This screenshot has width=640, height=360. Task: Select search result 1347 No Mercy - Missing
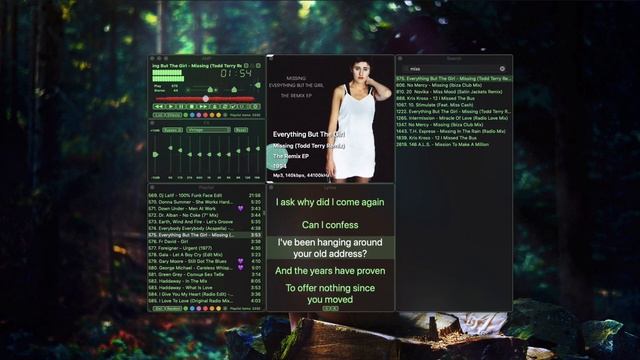point(454,124)
